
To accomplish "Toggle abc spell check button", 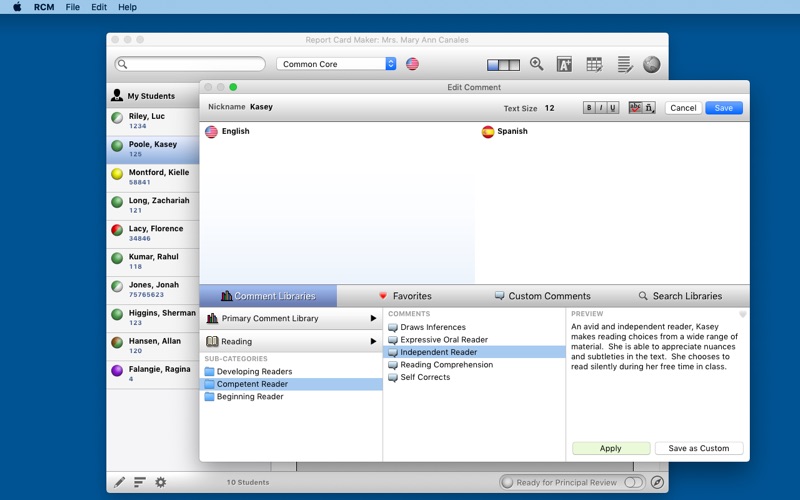I will click(x=635, y=108).
